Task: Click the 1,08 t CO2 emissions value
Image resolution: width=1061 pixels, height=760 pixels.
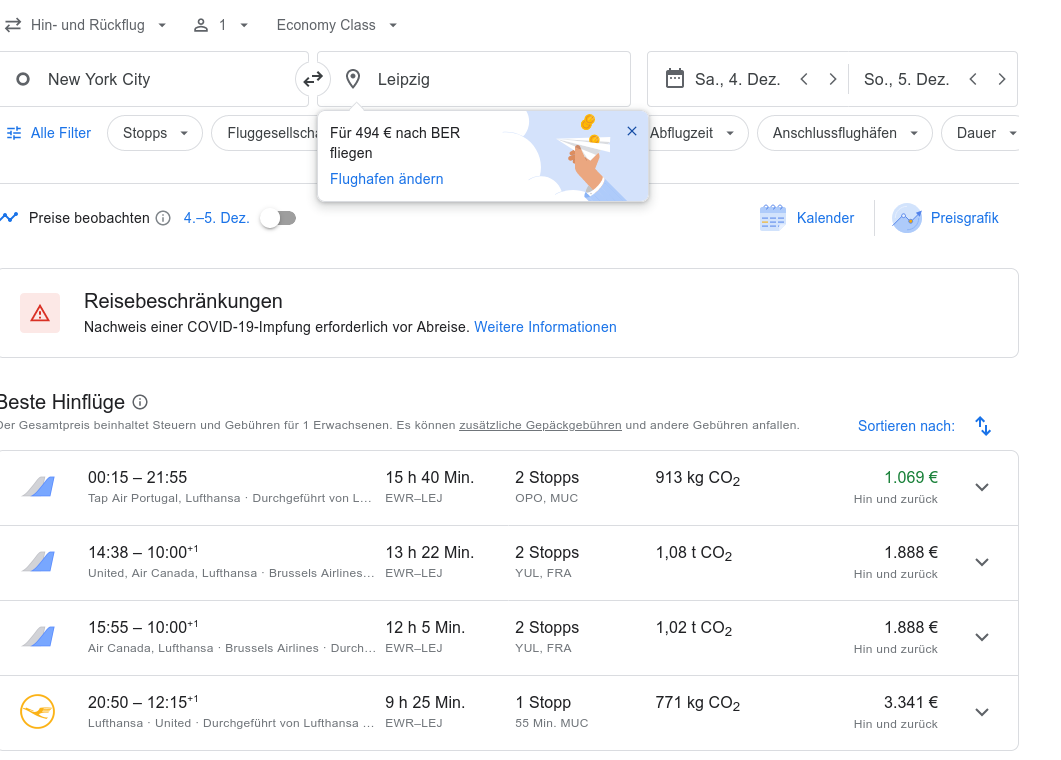Action: 694,554
